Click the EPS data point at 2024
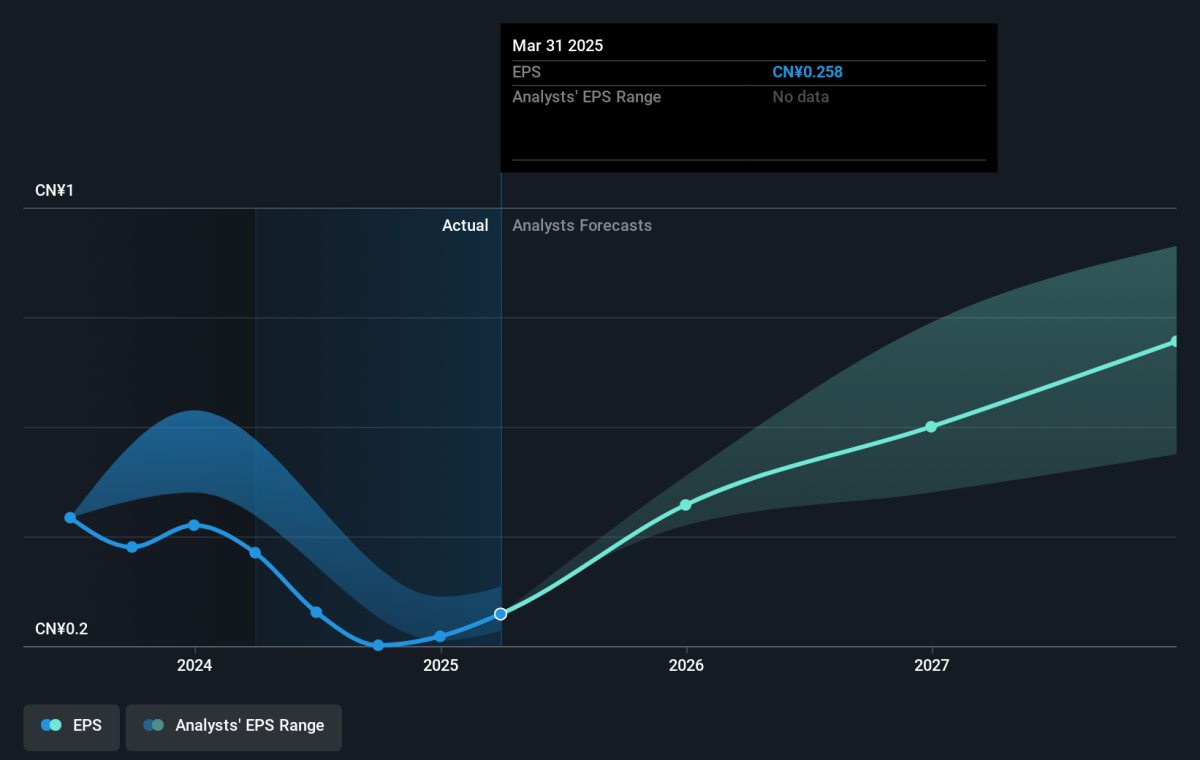The image size is (1200, 760). pyautogui.click(x=194, y=525)
